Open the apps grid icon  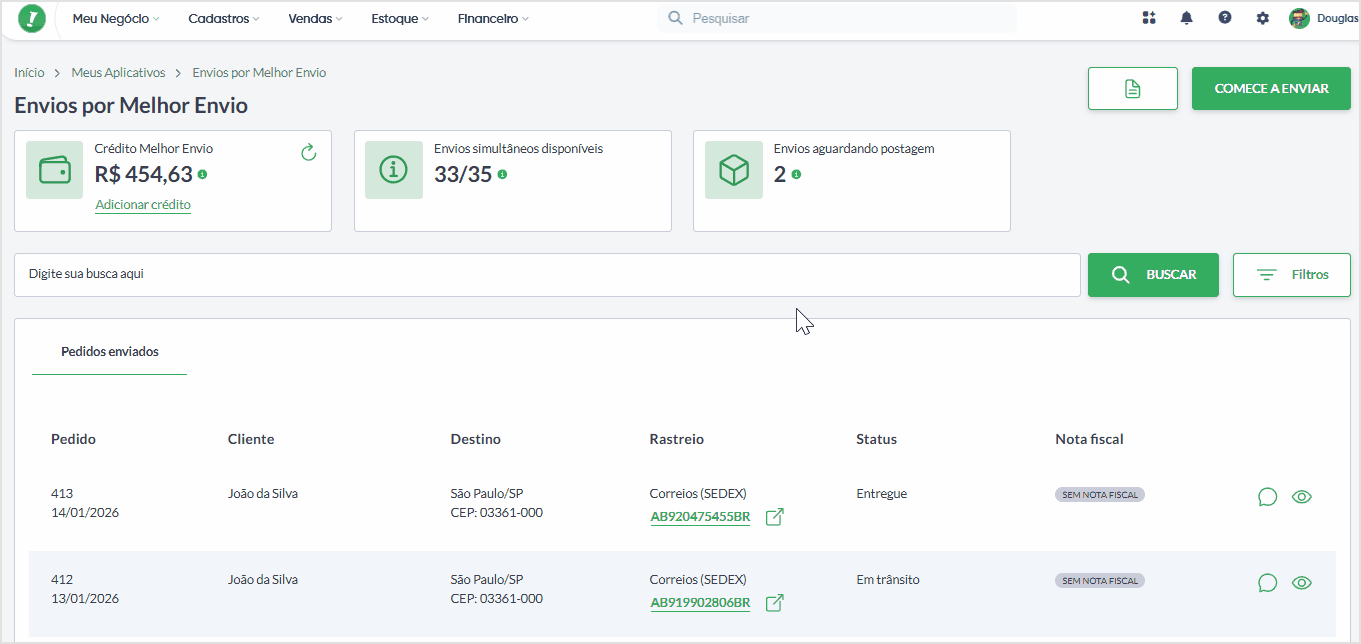(1148, 18)
